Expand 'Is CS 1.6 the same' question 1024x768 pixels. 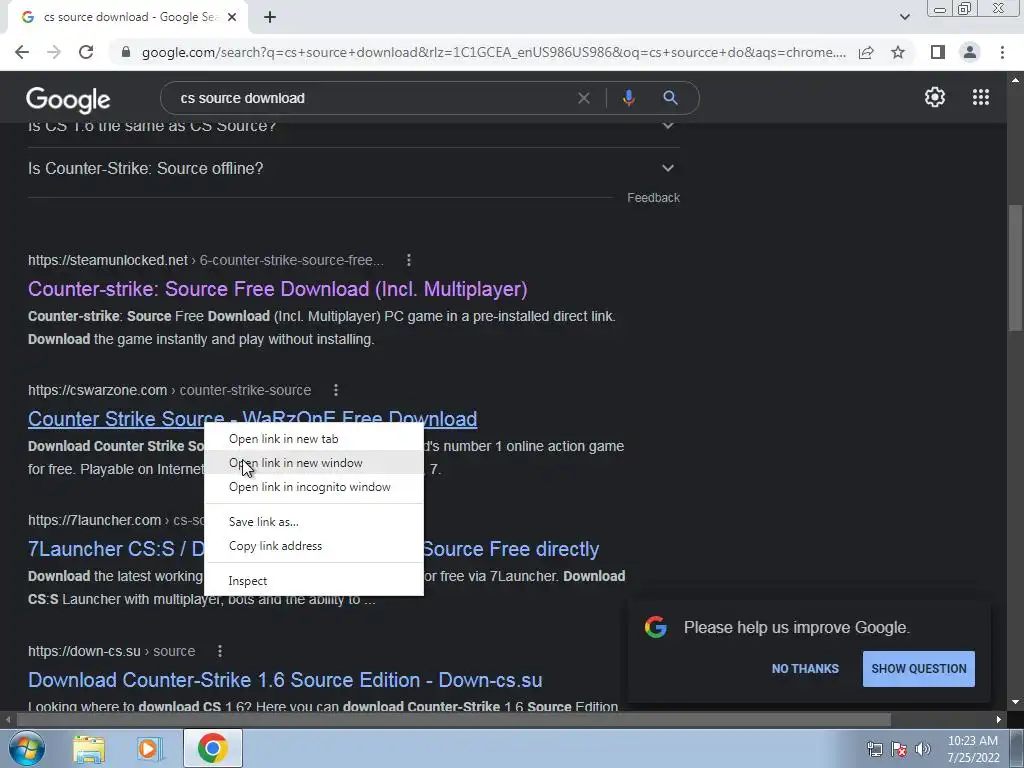353,126
